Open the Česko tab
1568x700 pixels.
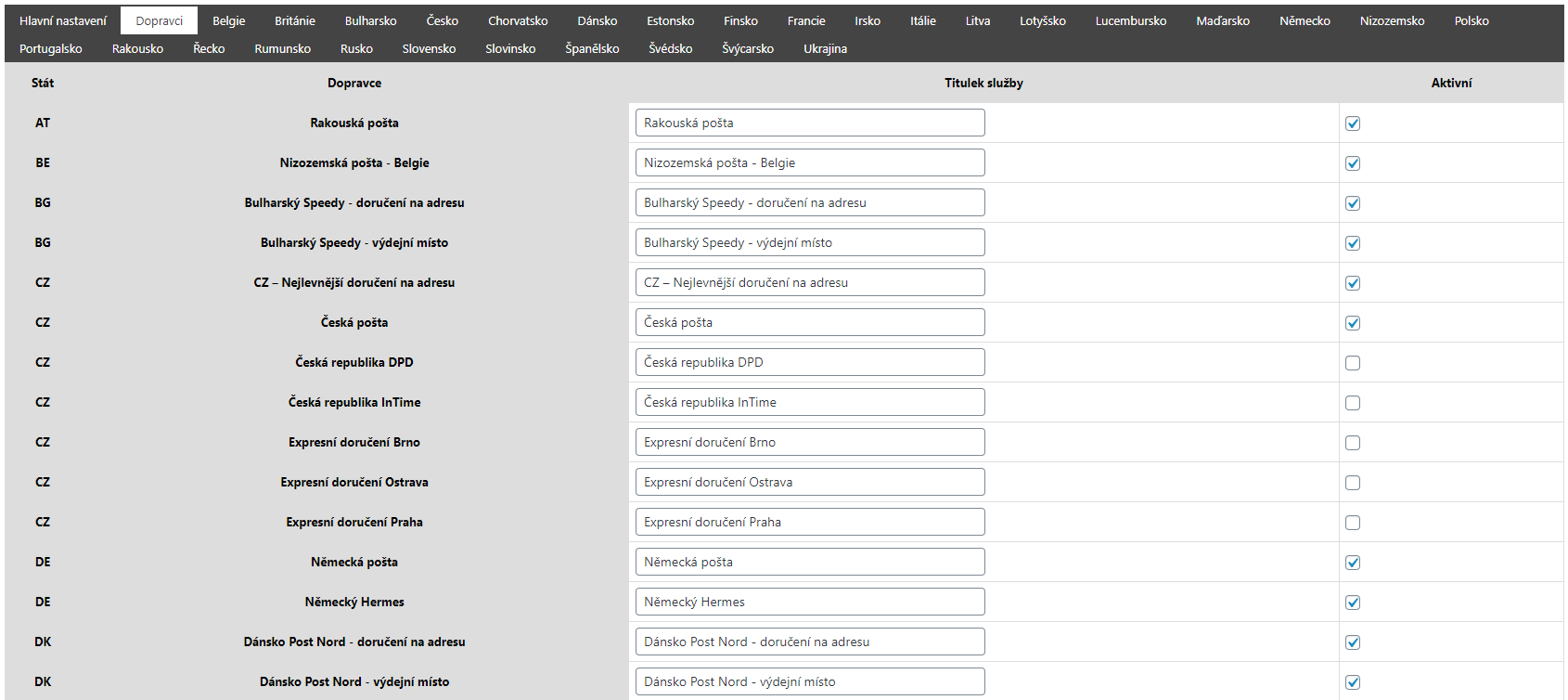(x=443, y=20)
